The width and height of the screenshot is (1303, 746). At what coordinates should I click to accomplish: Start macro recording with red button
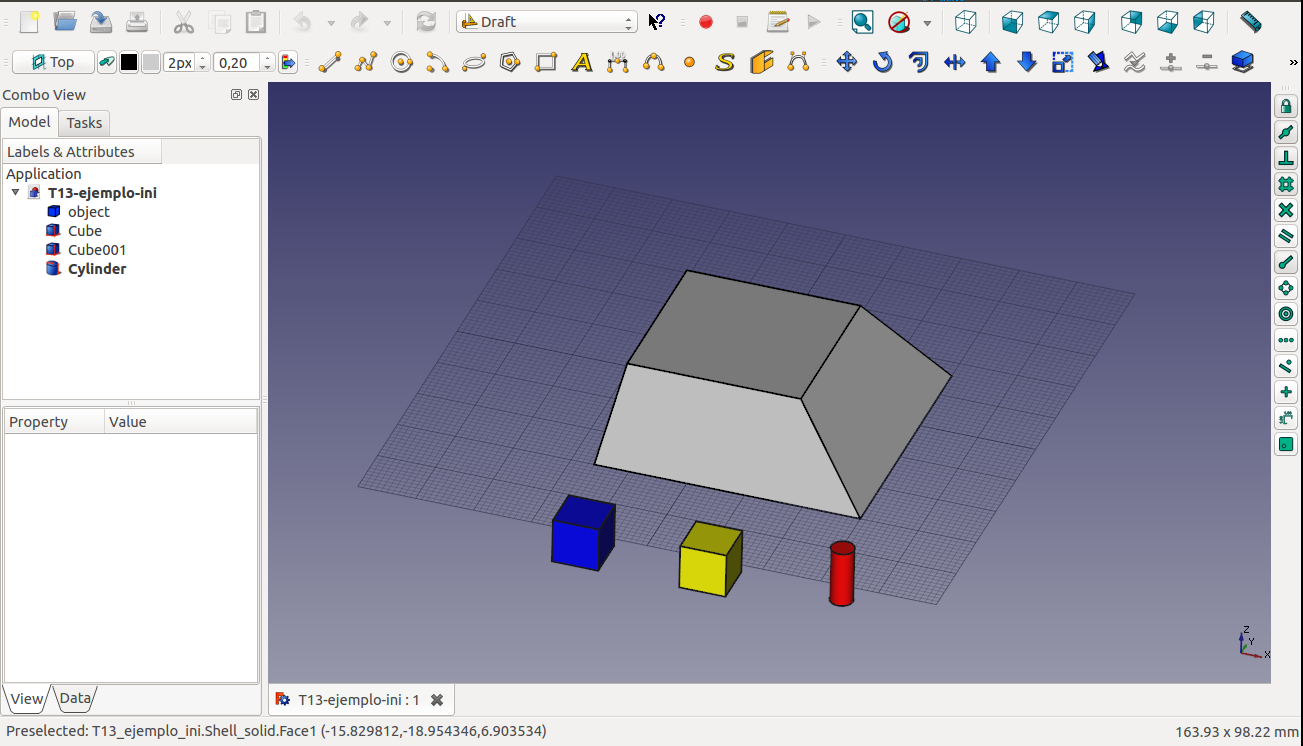coord(706,22)
